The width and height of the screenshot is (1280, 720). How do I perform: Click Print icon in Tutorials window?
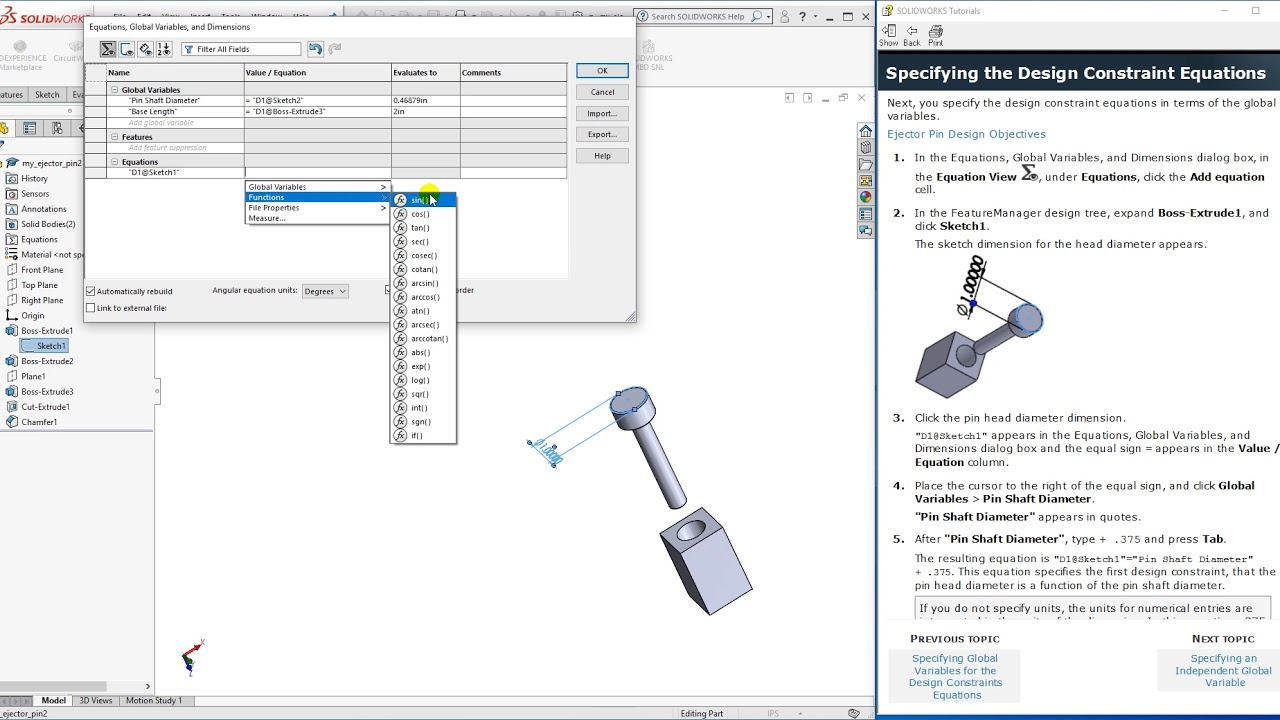pos(935,36)
